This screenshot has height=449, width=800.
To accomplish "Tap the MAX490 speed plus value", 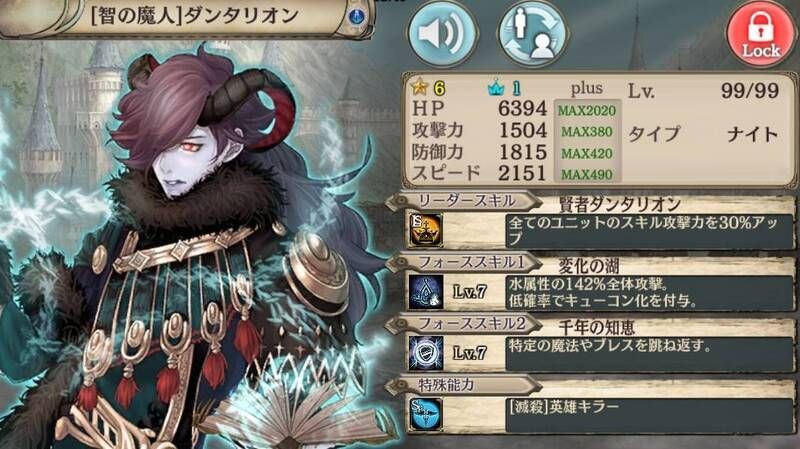I will (x=587, y=174).
